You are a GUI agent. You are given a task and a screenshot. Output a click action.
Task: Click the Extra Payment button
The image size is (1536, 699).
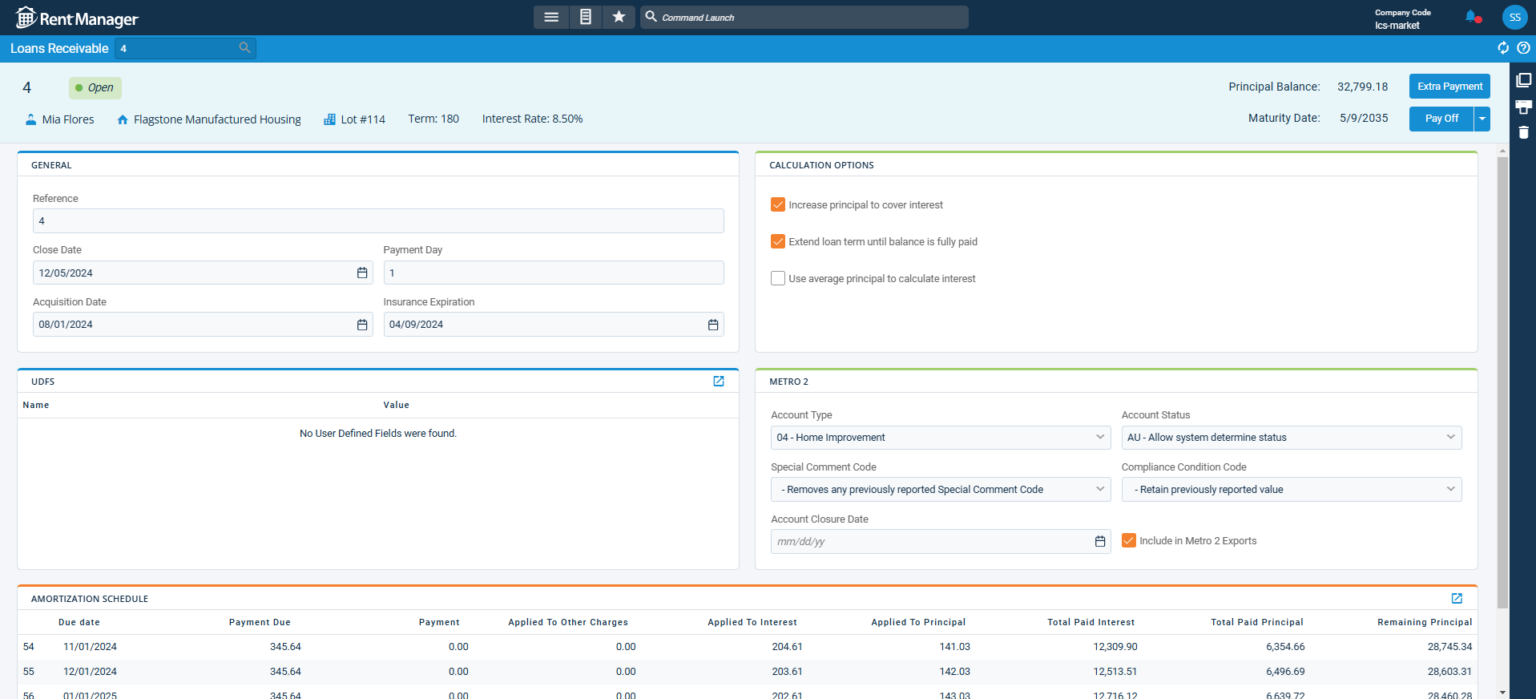point(1449,87)
